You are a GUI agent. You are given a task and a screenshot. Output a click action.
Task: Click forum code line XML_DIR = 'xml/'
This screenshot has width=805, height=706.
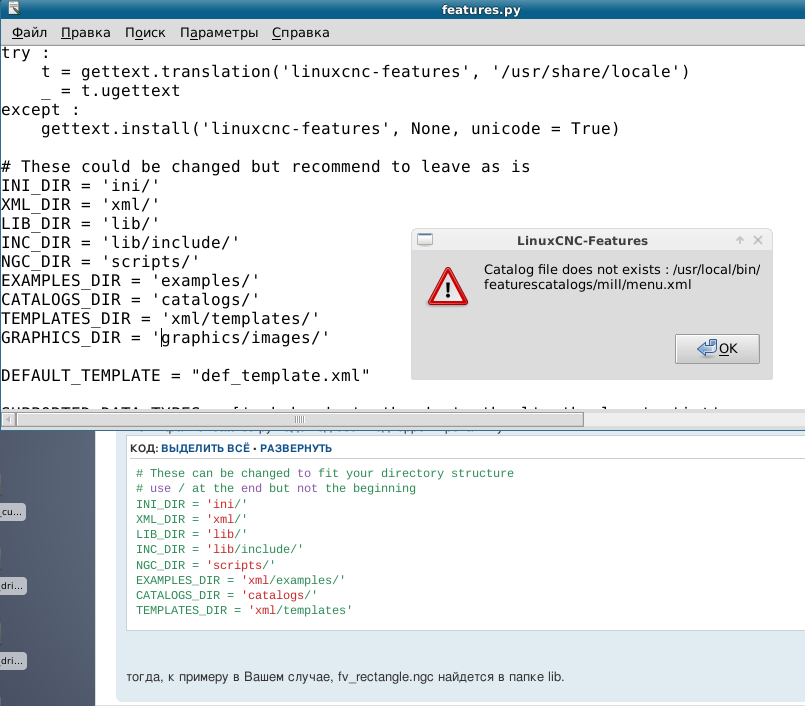point(191,520)
